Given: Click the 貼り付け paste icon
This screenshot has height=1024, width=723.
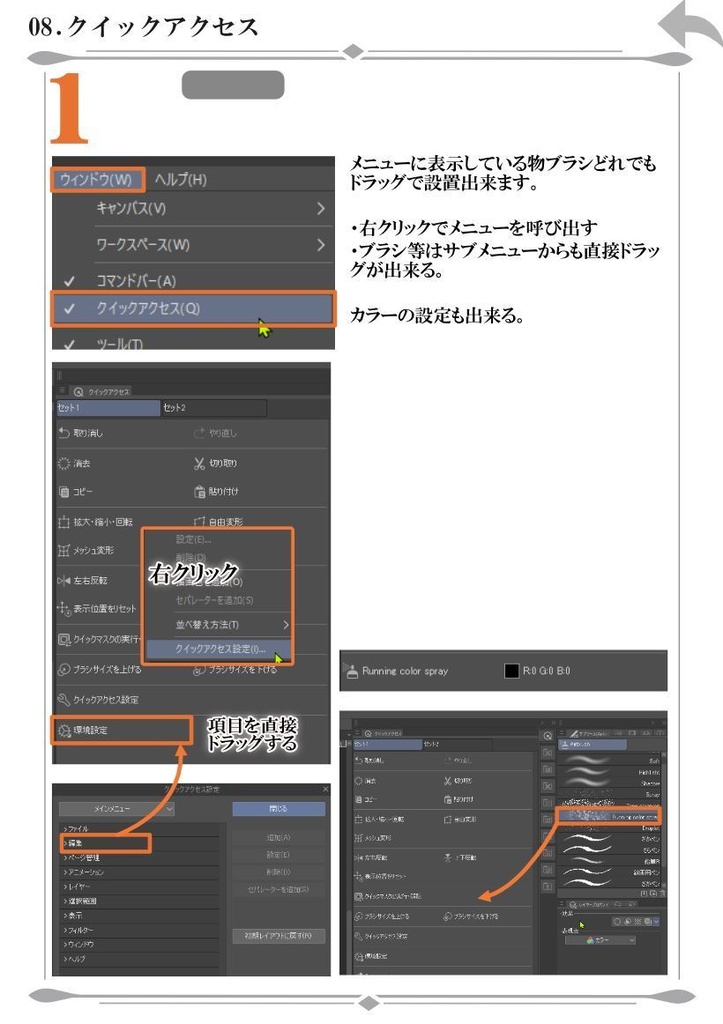Looking at the screenshot, I should (x=200, y=491).
